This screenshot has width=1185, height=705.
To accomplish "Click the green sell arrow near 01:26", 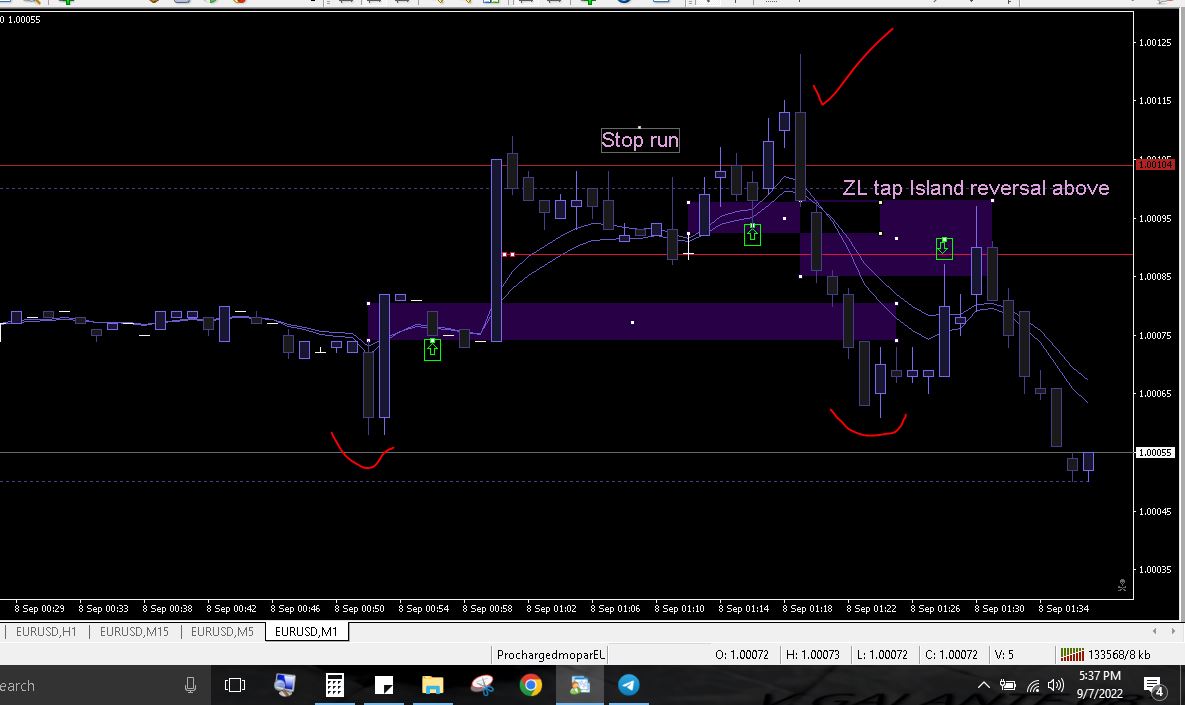I will 944,248.
